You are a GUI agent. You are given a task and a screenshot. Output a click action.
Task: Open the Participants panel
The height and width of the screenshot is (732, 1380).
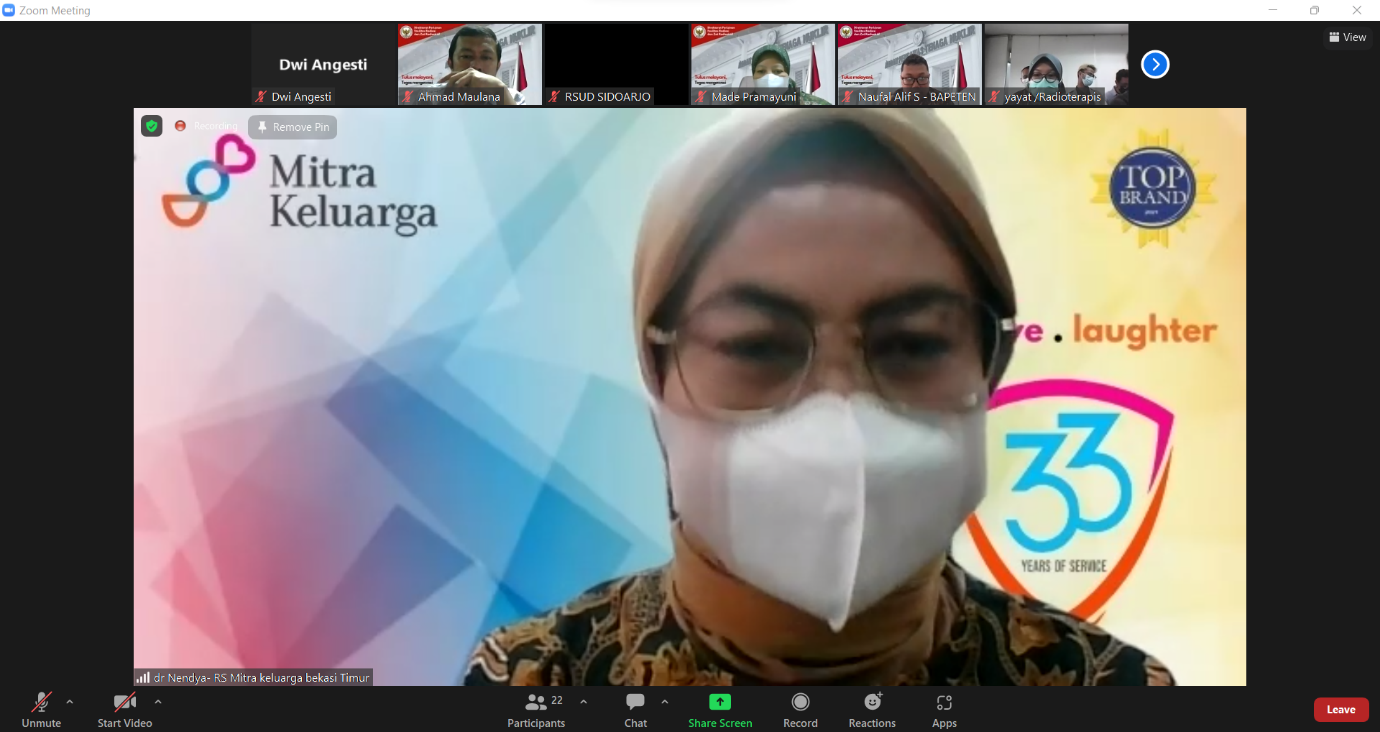[536, 710]
